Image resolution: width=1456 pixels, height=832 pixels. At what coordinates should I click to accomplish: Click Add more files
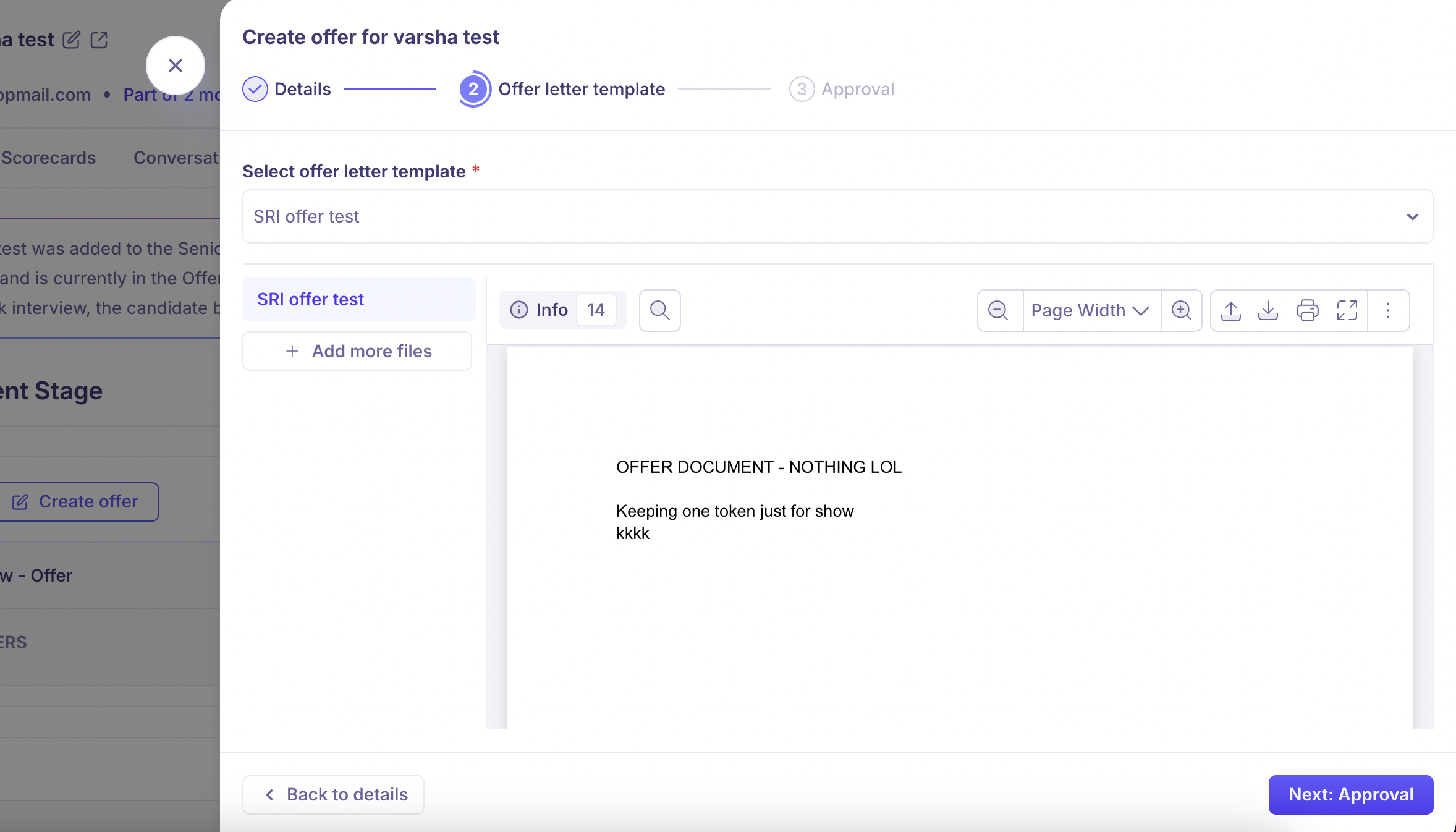(x=357, y=351)
